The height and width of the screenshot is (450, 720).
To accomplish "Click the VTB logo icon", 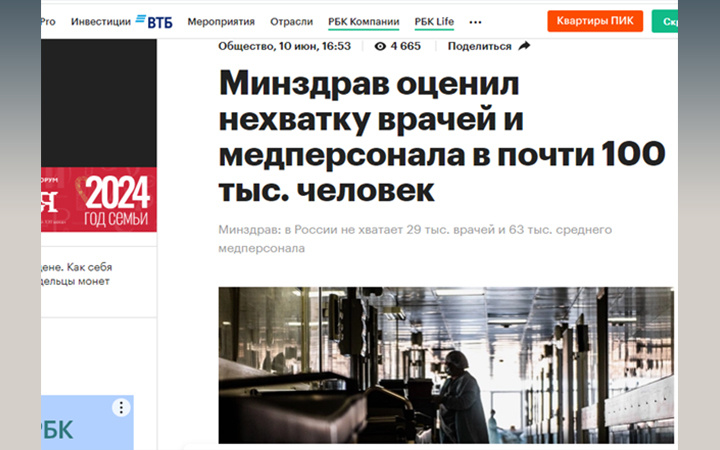I will point(154,22).
